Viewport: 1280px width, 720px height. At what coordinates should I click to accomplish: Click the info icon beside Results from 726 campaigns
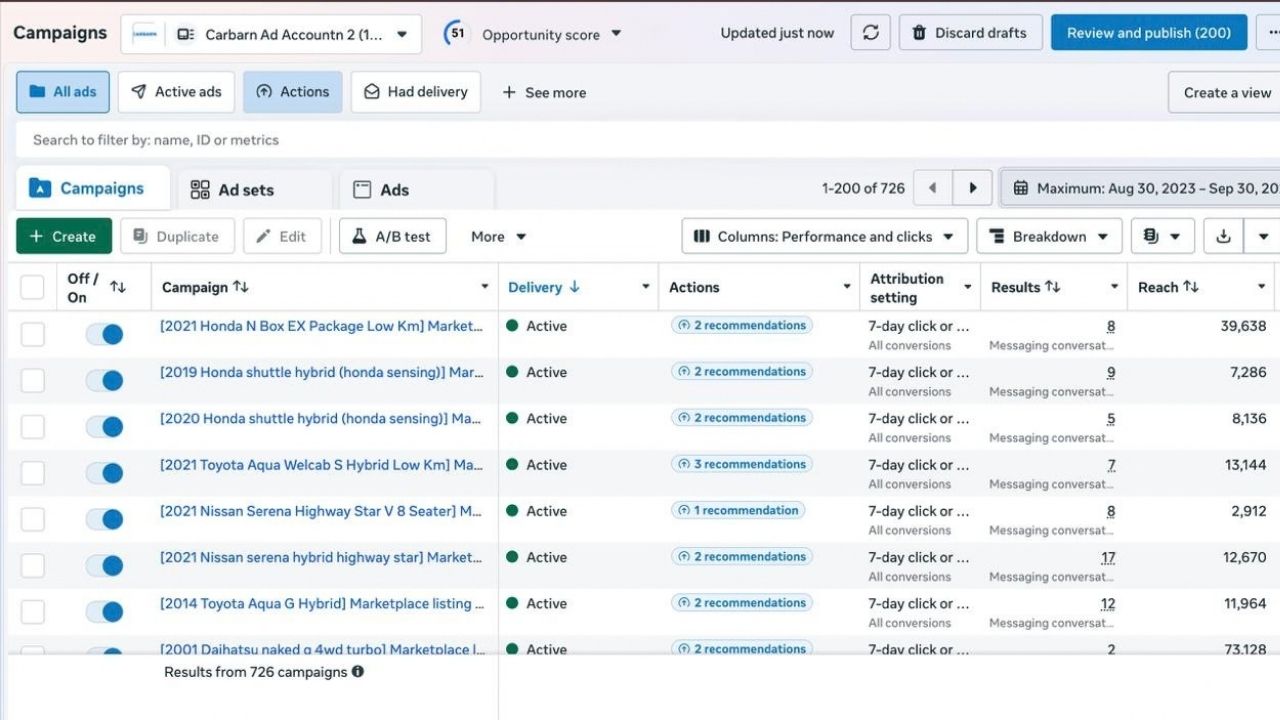[358, 672]
